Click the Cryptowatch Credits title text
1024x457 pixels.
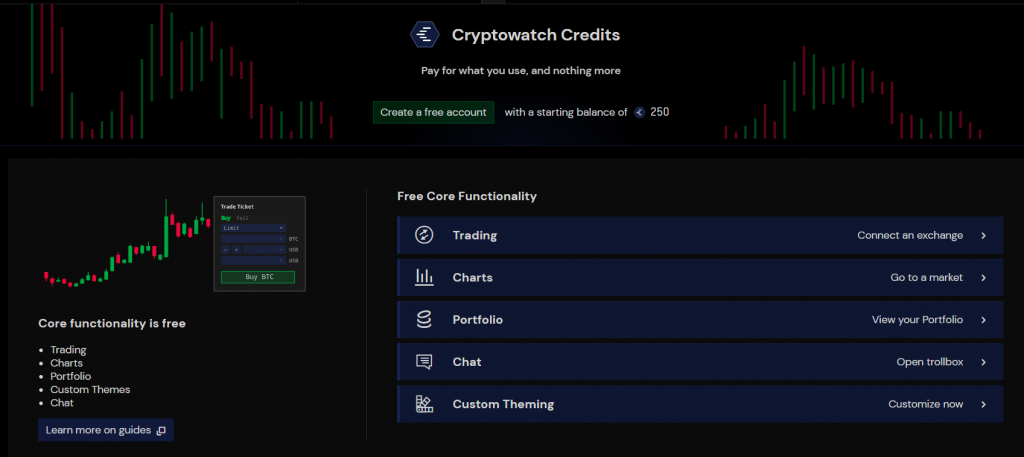(x=536, y=35)
